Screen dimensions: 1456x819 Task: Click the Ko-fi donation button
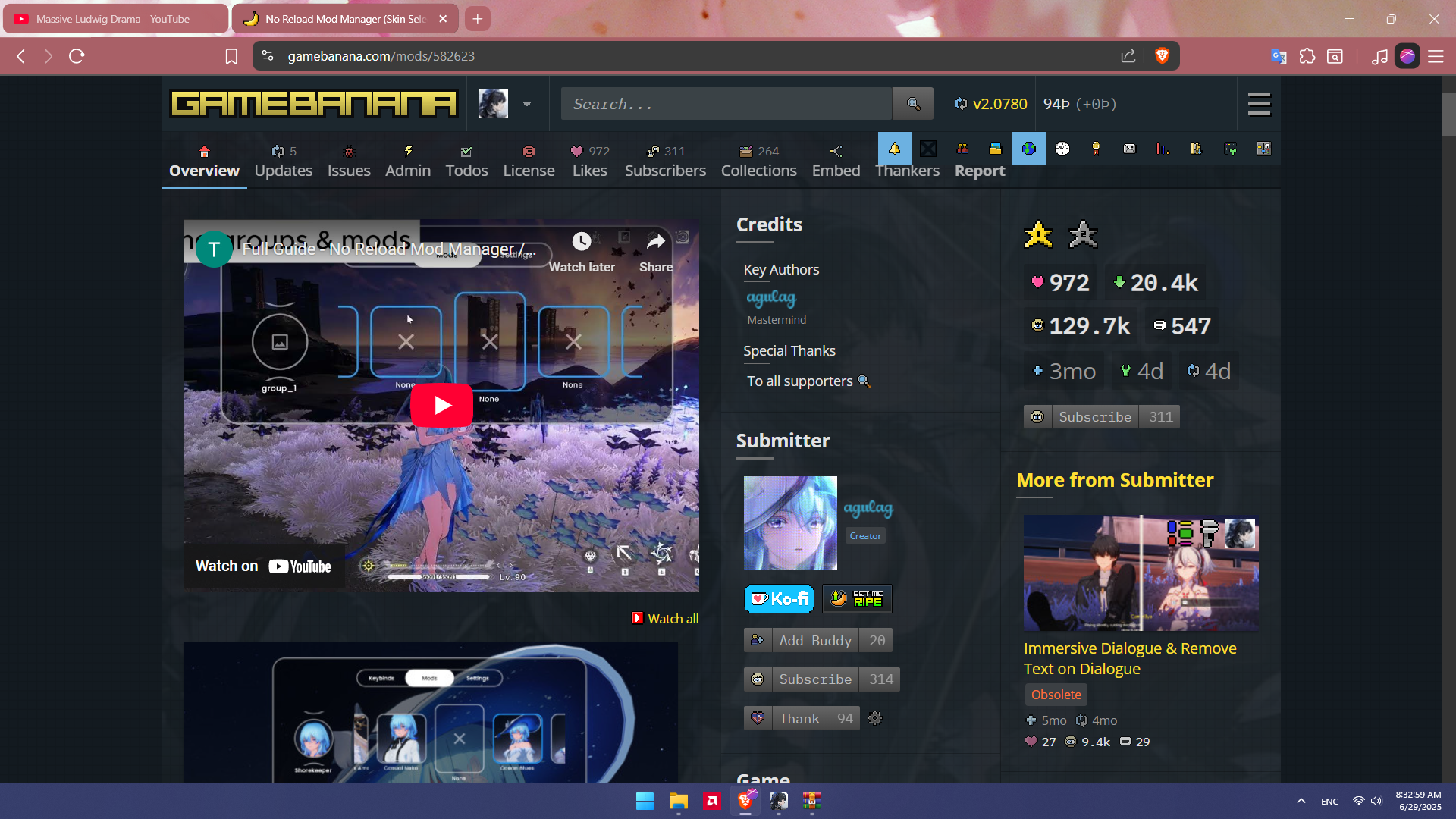point(779,599)
